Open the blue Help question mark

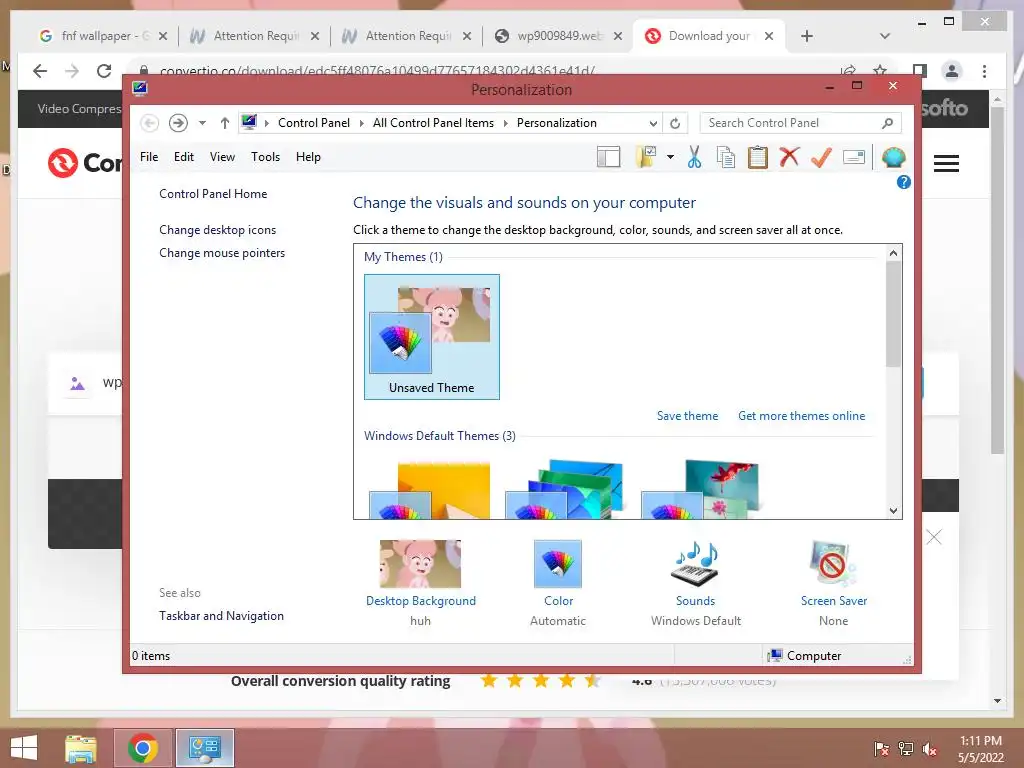[904, 182]
